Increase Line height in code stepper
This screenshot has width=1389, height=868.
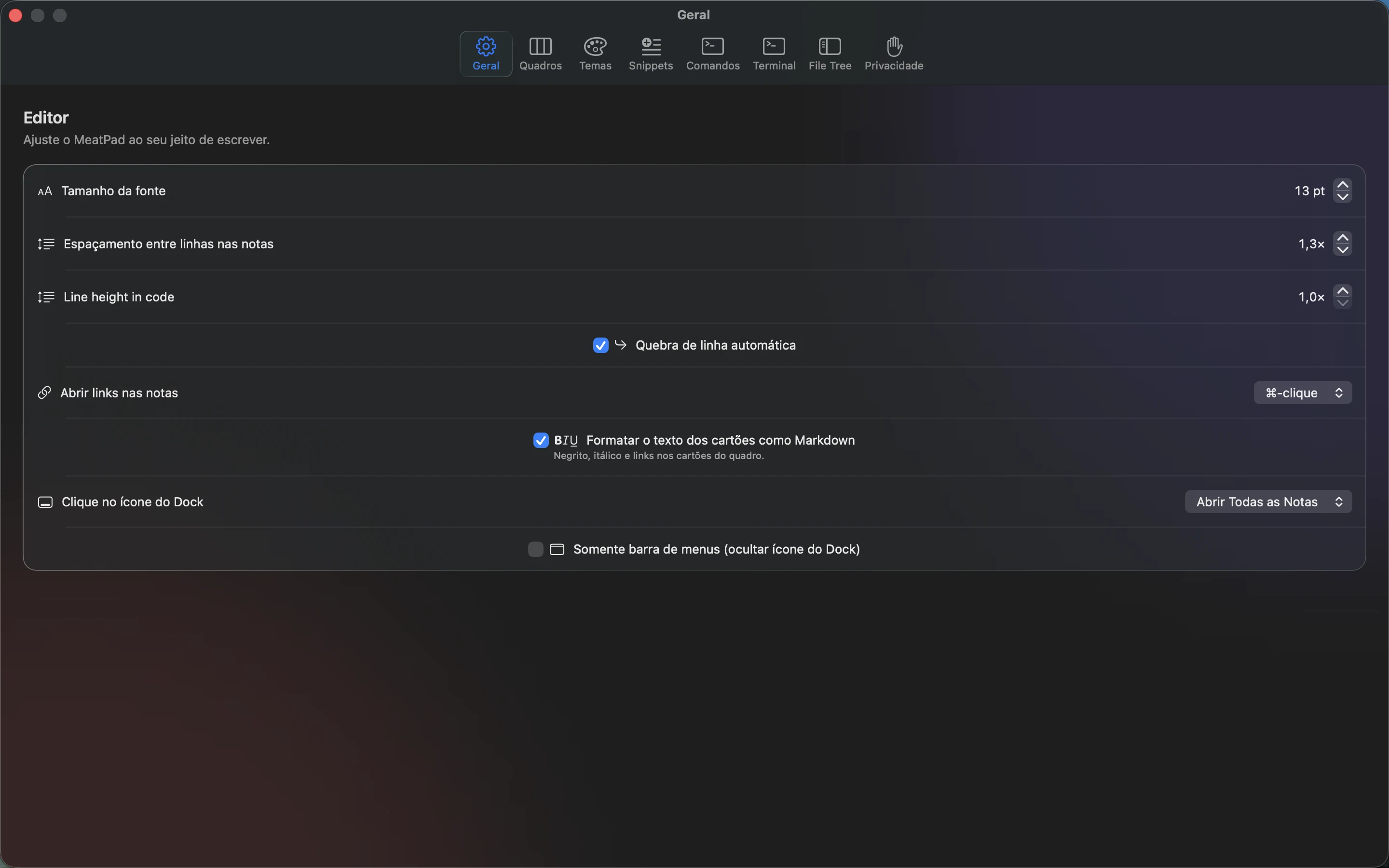(1342, 291)
